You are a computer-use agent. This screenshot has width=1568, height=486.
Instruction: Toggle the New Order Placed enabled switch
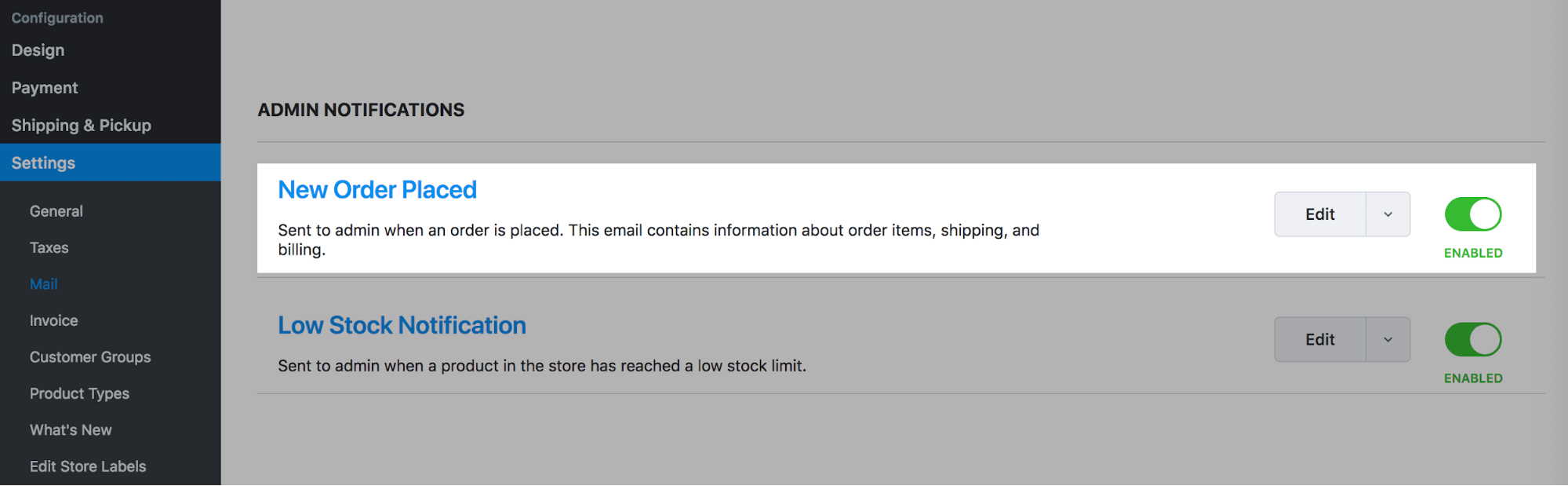1472,214
